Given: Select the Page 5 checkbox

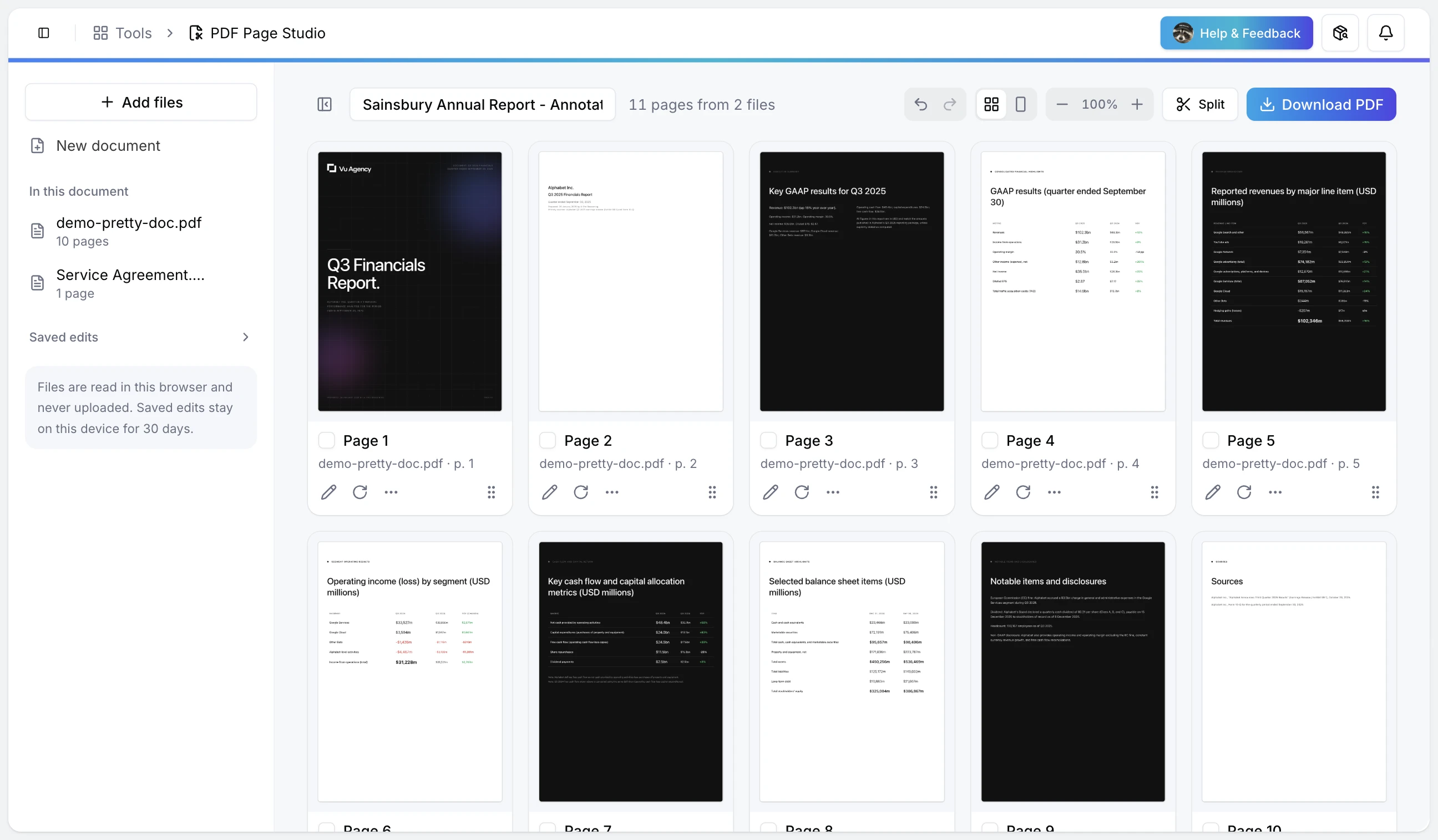Looking at the screenshot, I should pos(1211,440).
